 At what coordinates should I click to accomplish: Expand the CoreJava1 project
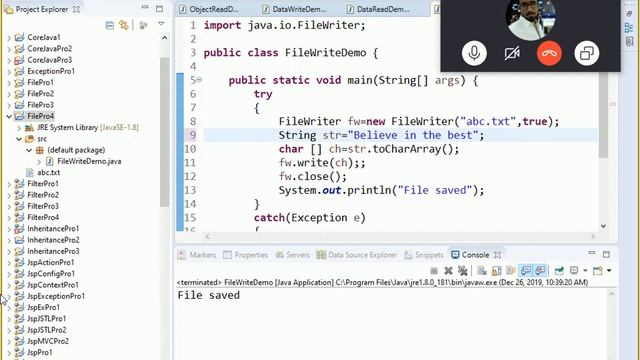coord(9,38)
